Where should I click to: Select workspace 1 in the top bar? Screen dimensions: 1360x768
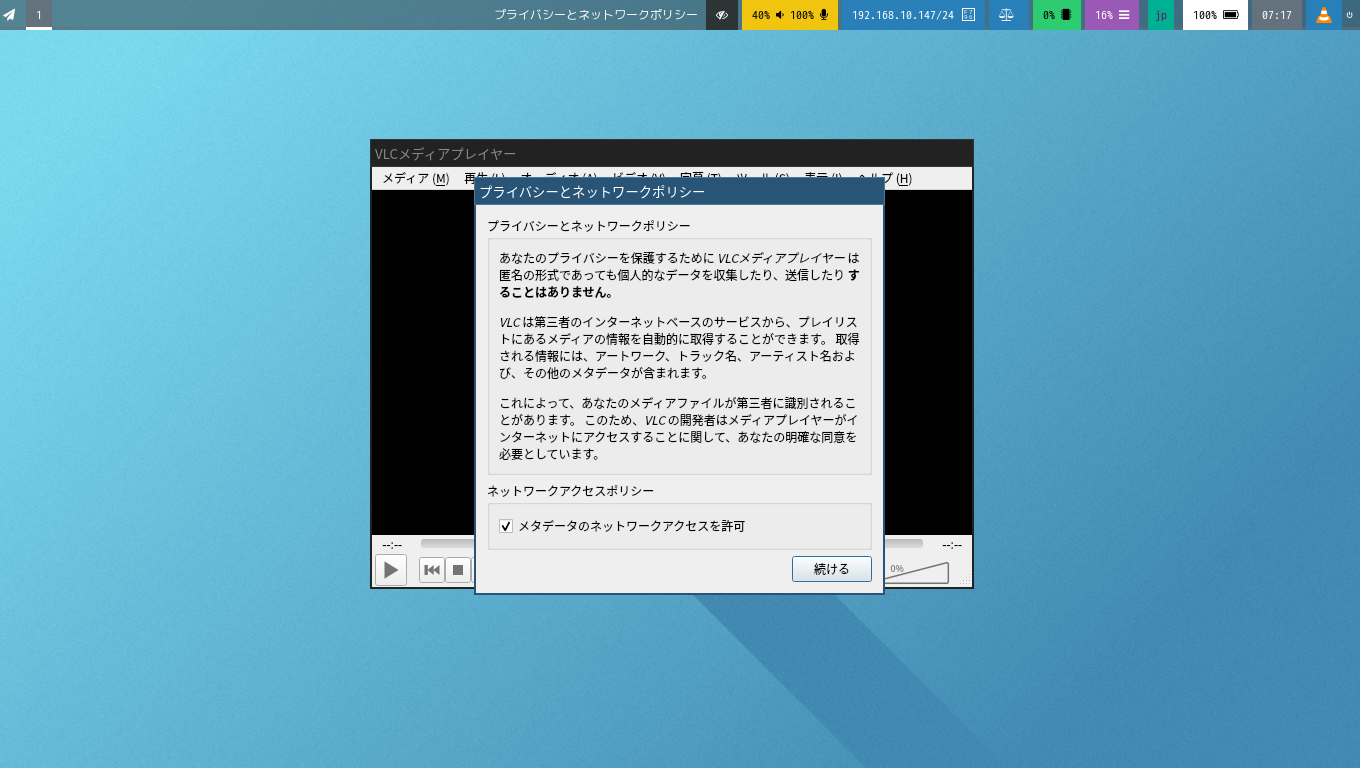(39, 15)
